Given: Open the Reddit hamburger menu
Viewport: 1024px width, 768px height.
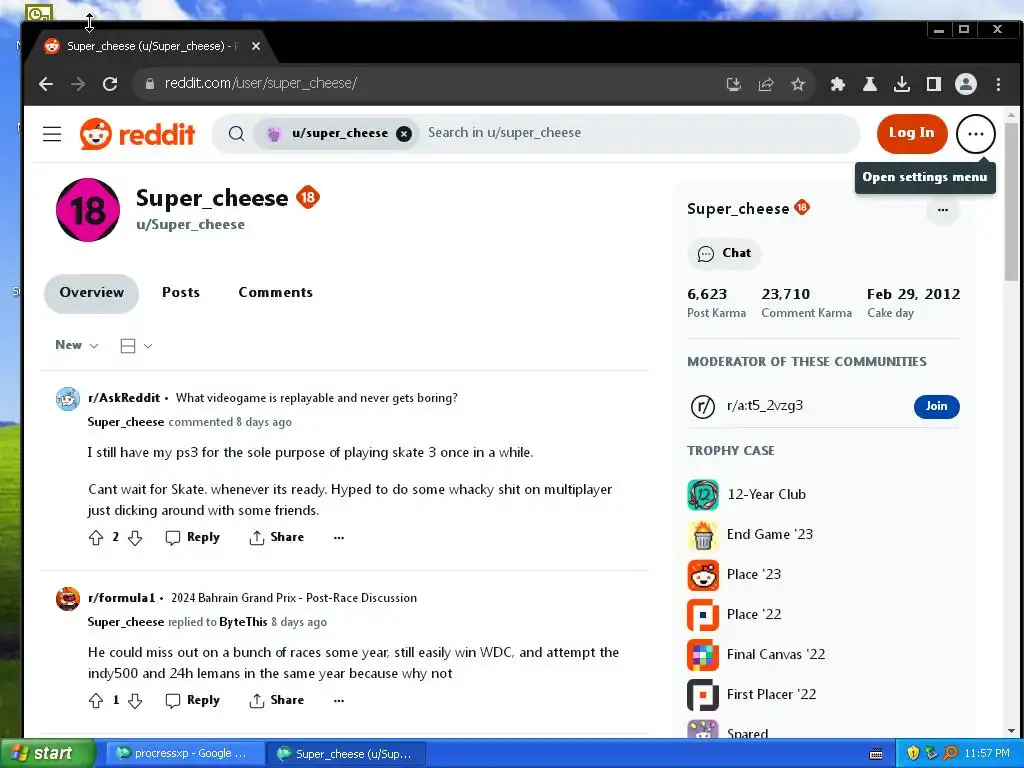Looking at the screenshot, I should [x=52, y=134].
